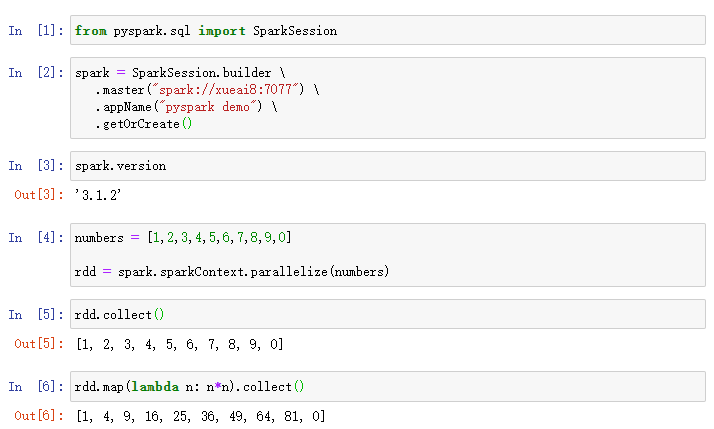
Task: Click the Out[5] list result
Action: [x=179, y=344]
